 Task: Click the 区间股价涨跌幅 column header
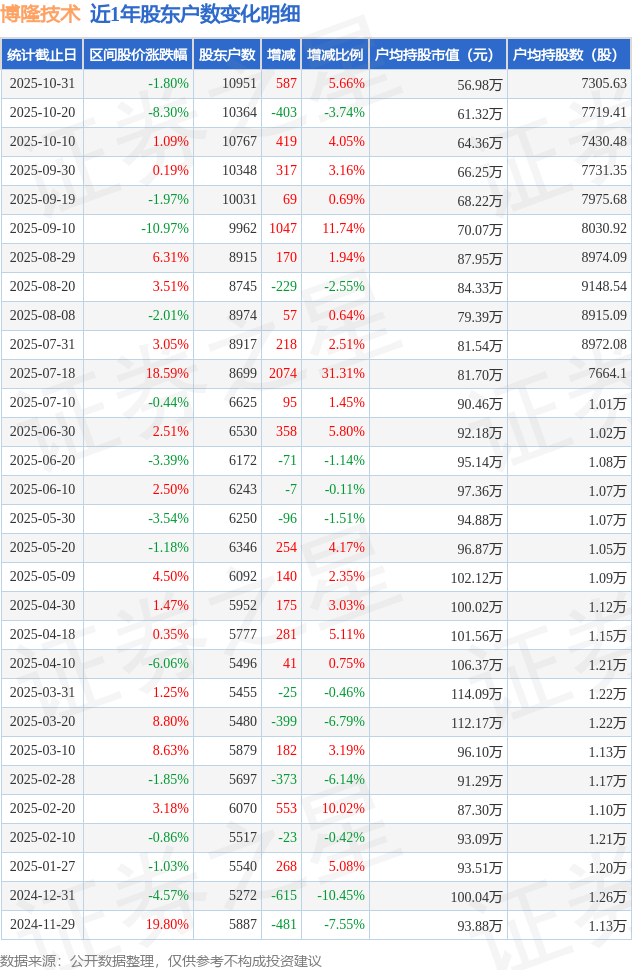pos(138,55)
